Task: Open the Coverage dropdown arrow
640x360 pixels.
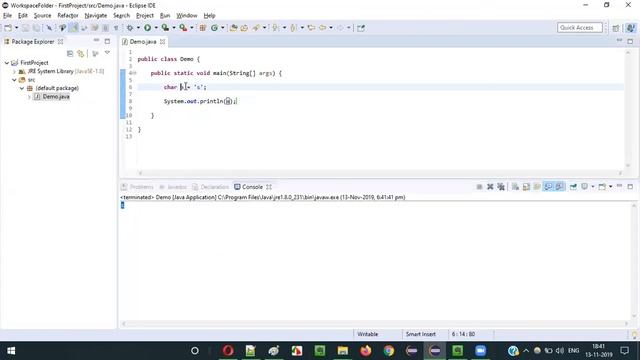Action: pos(174,28)
